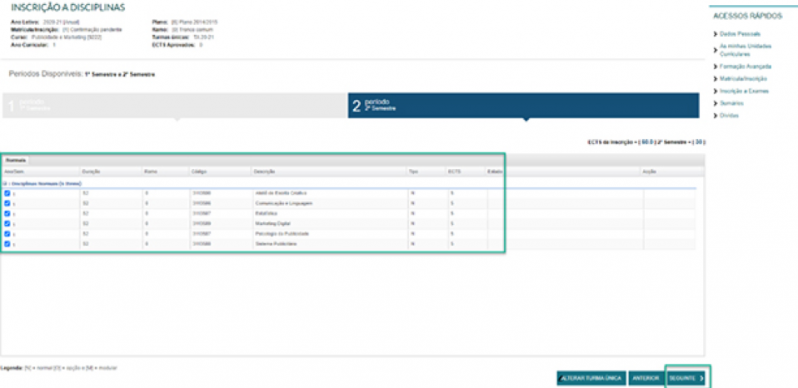Viewport: 798px width, 388px height.
Task: Uncheck the Comunicação e Linguagem checkbox
Action: click(7, 203)
